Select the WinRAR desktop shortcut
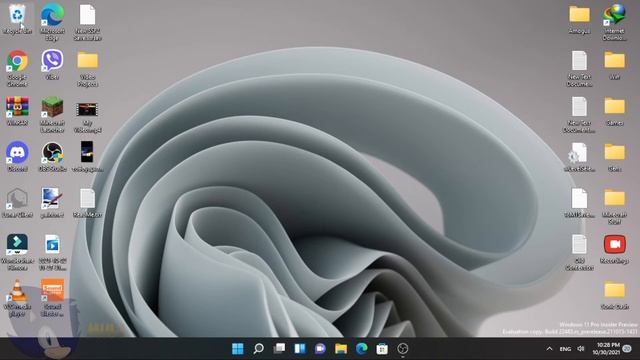This screenshot has height=360, width=640. click(17, 110)
